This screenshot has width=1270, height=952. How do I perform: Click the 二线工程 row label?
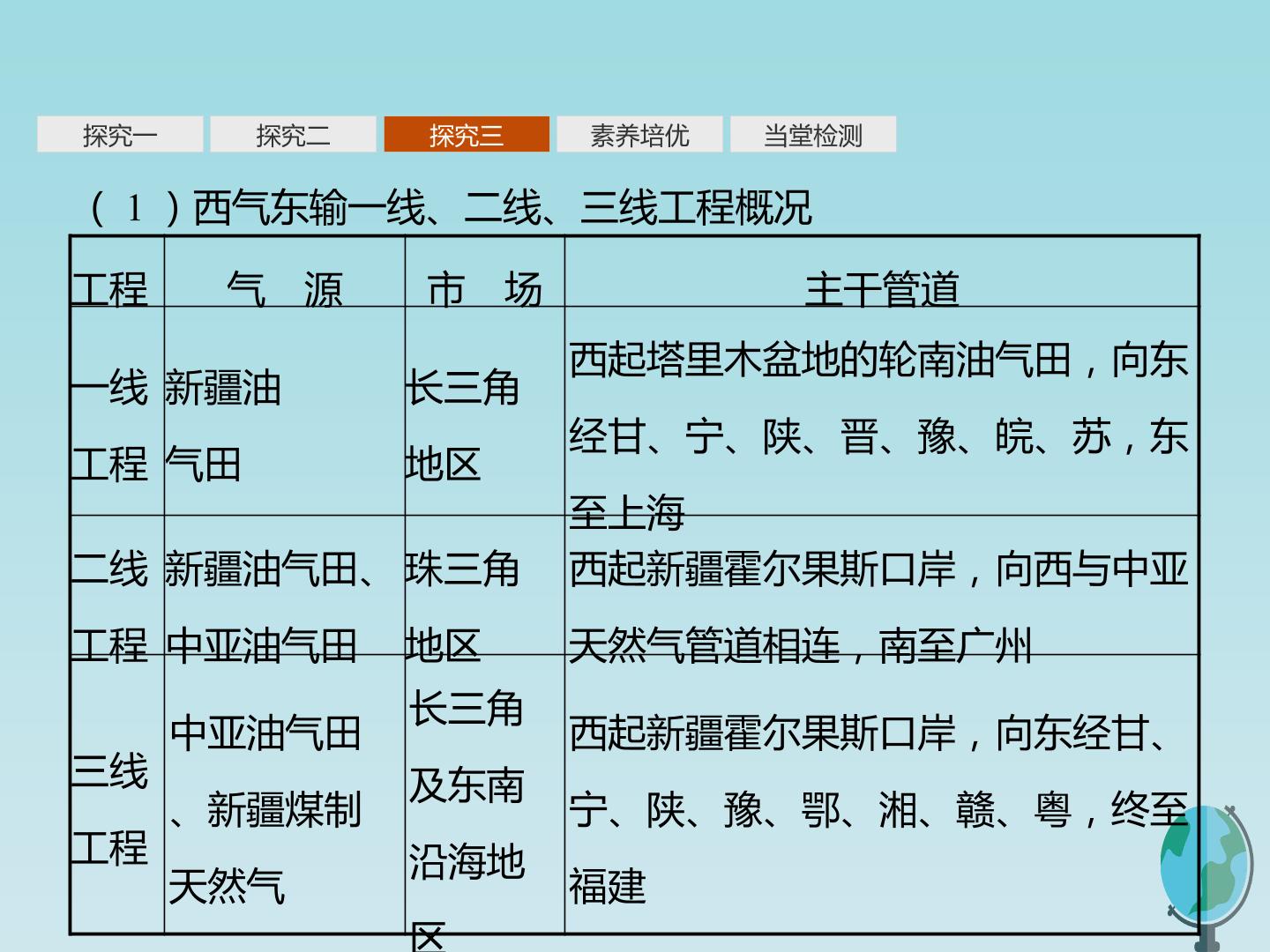pyautogui.click(x=109, y=607)
